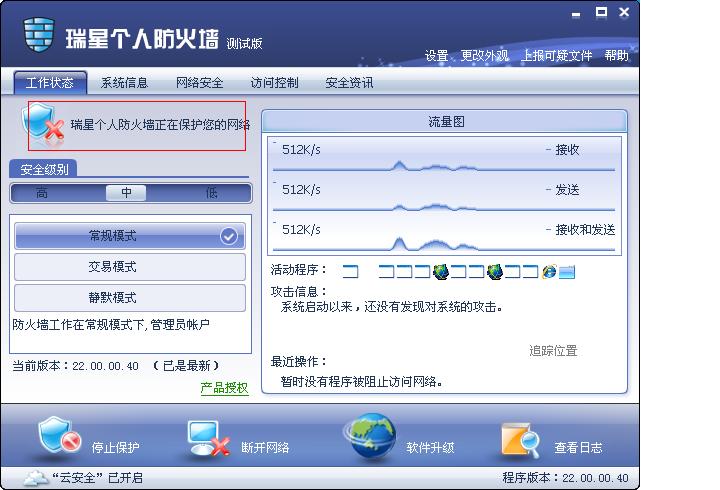The image size is (720, 490).
Task: Click 当前版本:22.00.00.40 text
Action: [x=75, y=366]
